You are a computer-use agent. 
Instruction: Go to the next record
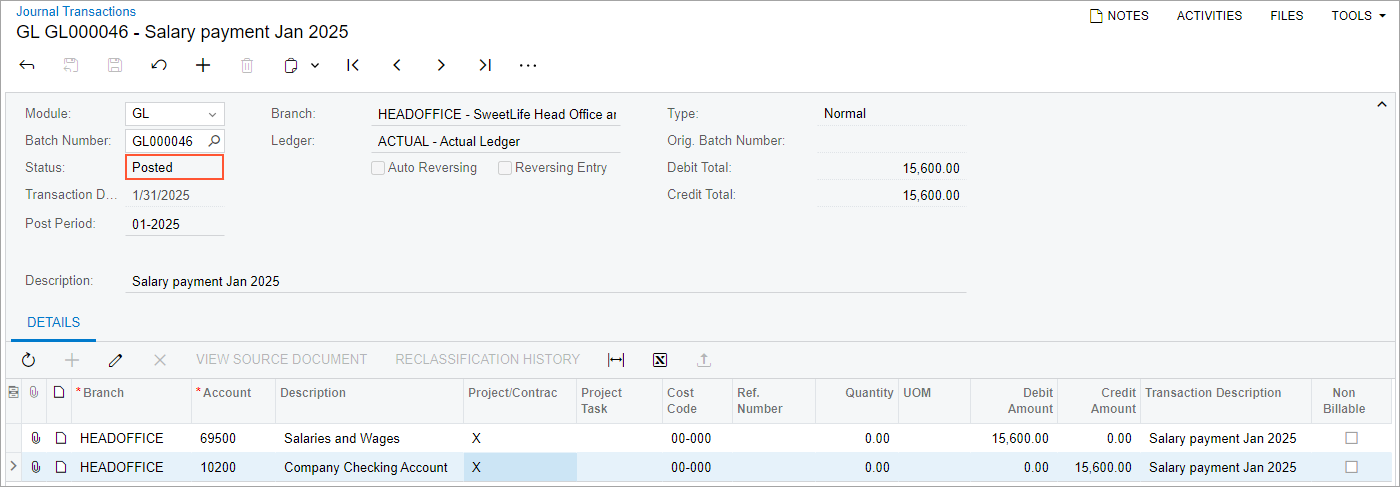click(441, 65)
